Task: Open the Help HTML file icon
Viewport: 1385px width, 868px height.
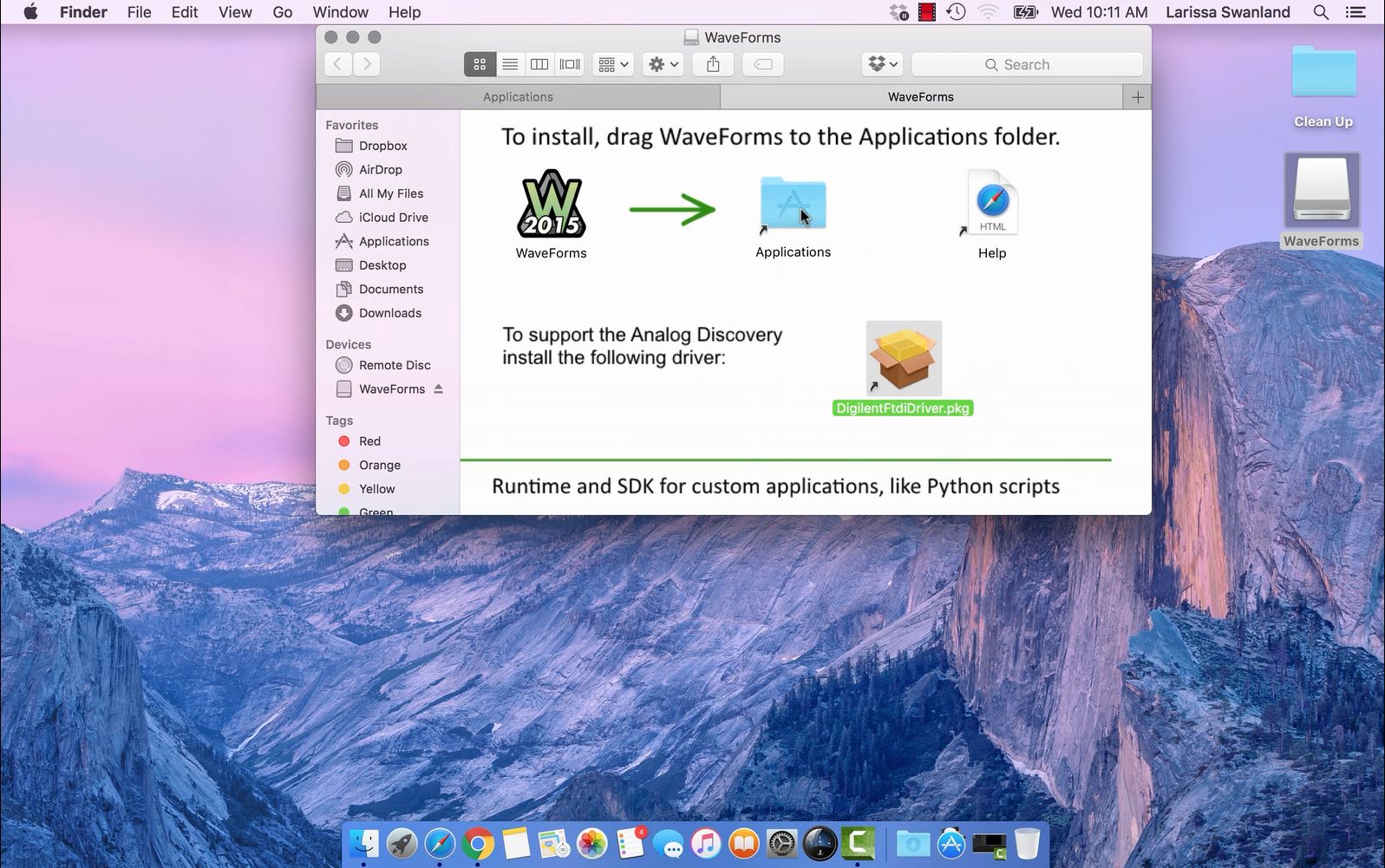Action: click(x=992, y=203)
